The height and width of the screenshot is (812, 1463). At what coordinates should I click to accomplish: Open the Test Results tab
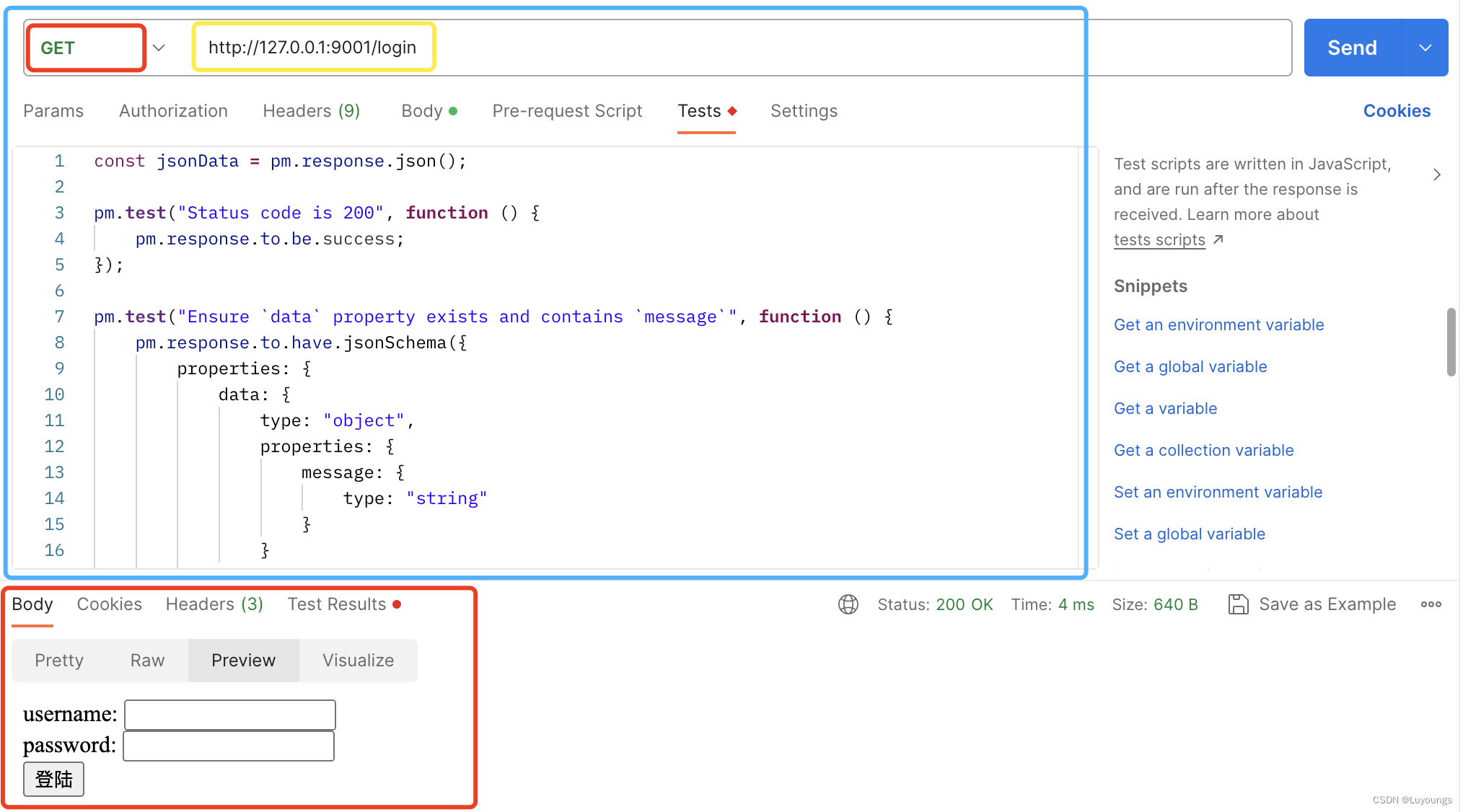344,604
